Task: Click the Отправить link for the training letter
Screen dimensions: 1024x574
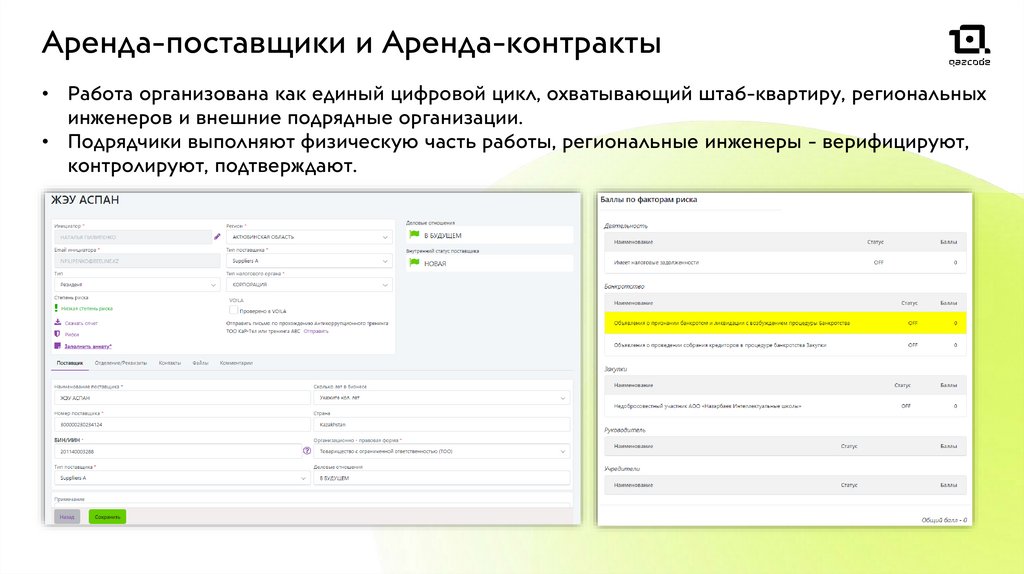Action: (316, 331)
